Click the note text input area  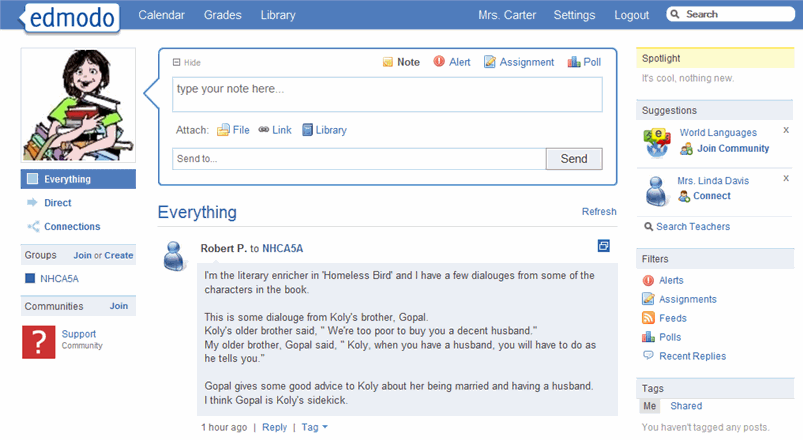pos(387,95)
